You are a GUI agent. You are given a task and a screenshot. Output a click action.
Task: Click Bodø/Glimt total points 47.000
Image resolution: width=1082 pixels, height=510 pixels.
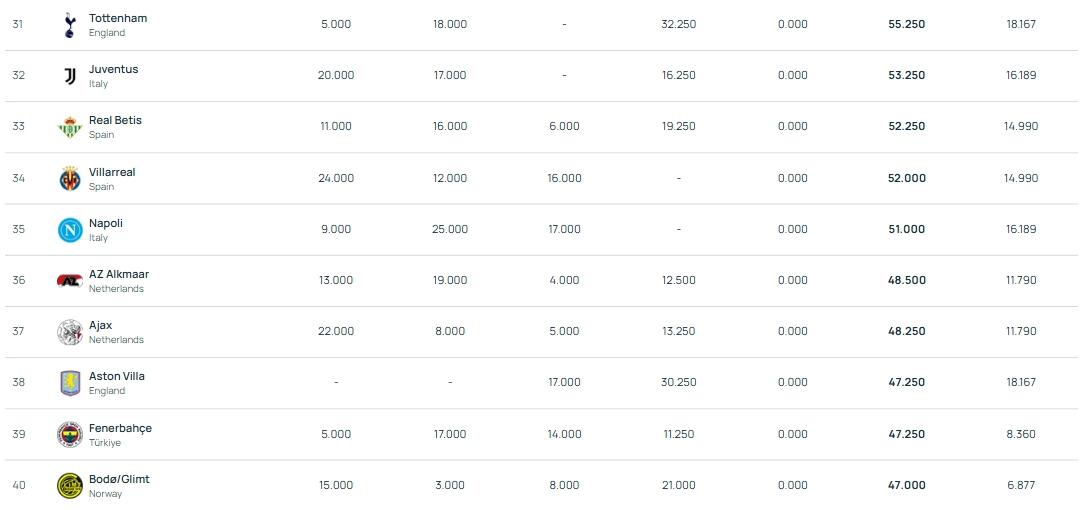(906, 485)
